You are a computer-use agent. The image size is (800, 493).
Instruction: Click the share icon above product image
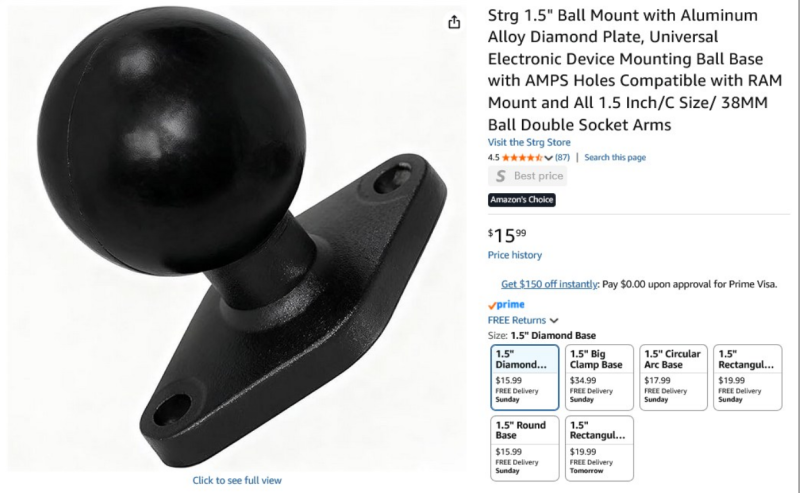tap(454, 22)
